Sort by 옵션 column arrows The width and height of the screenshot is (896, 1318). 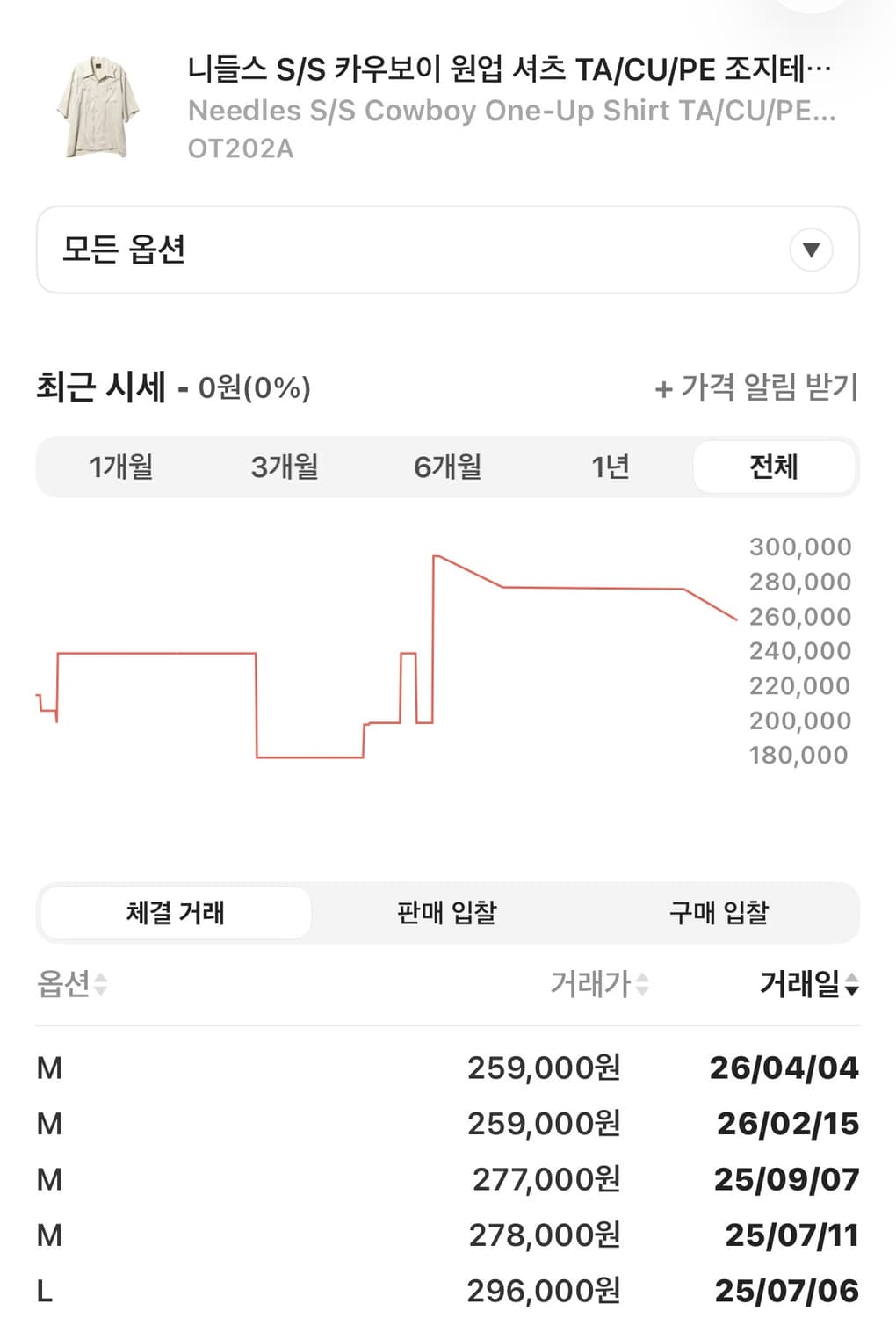pos(101,985)
